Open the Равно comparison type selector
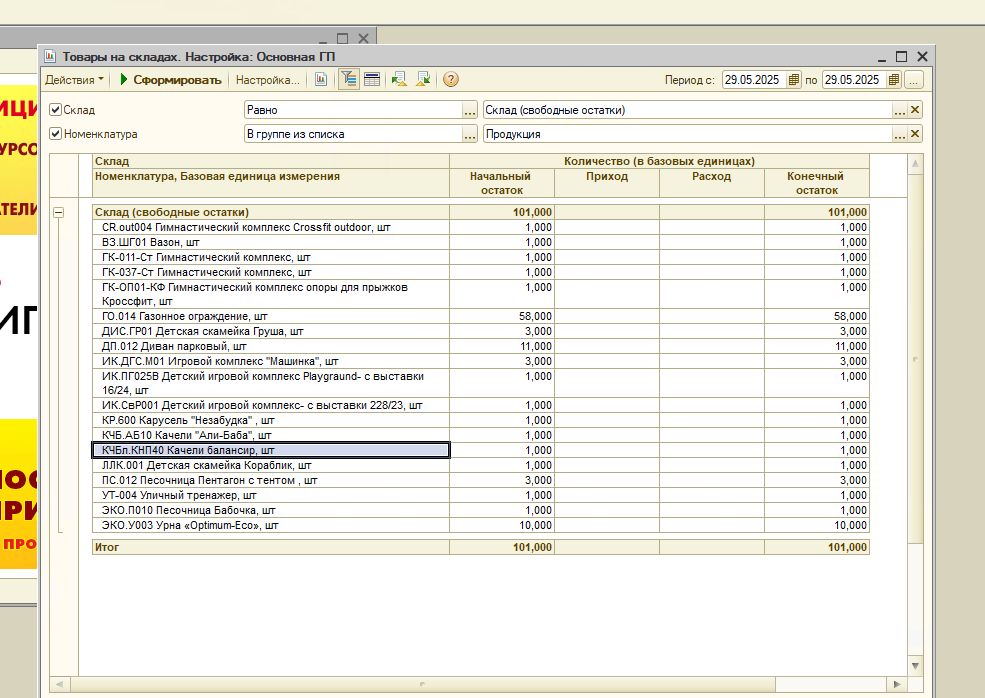 [469, 110]
